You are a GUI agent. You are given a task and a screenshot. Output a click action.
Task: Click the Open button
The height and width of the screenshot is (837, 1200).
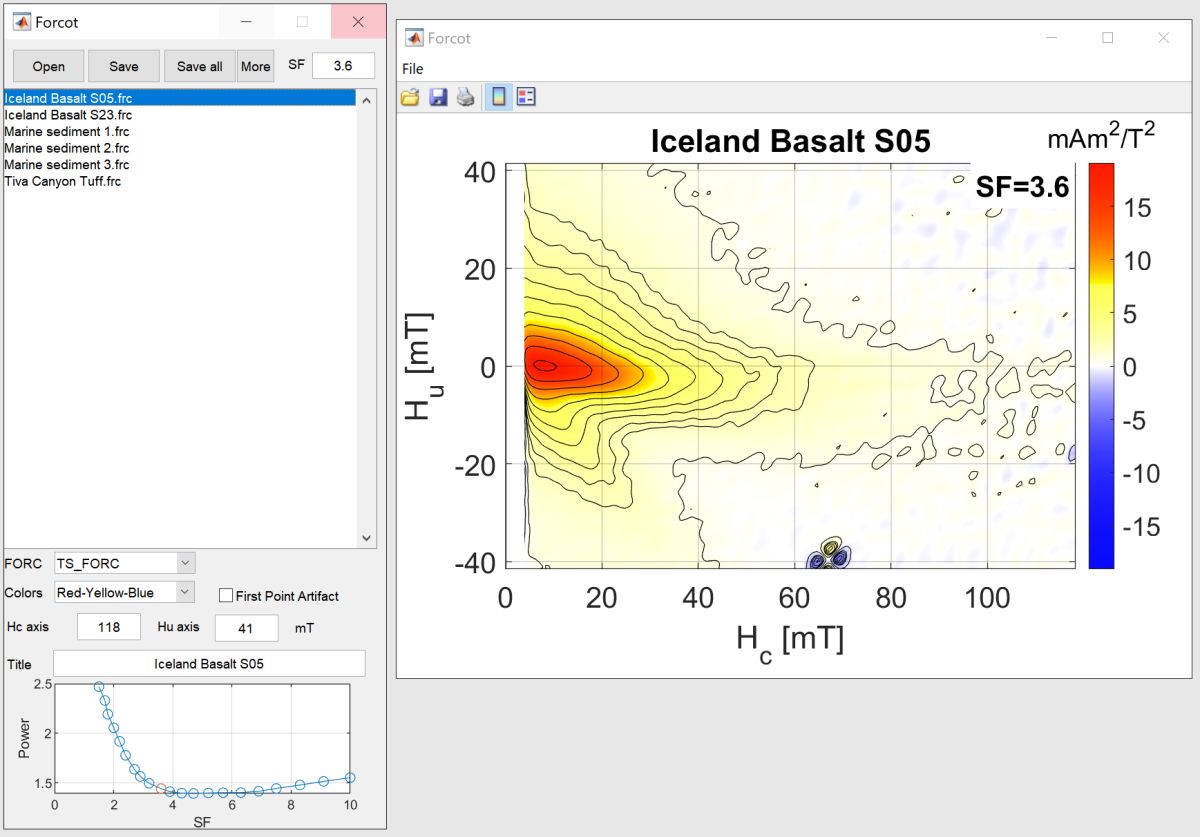click(48, 66)
